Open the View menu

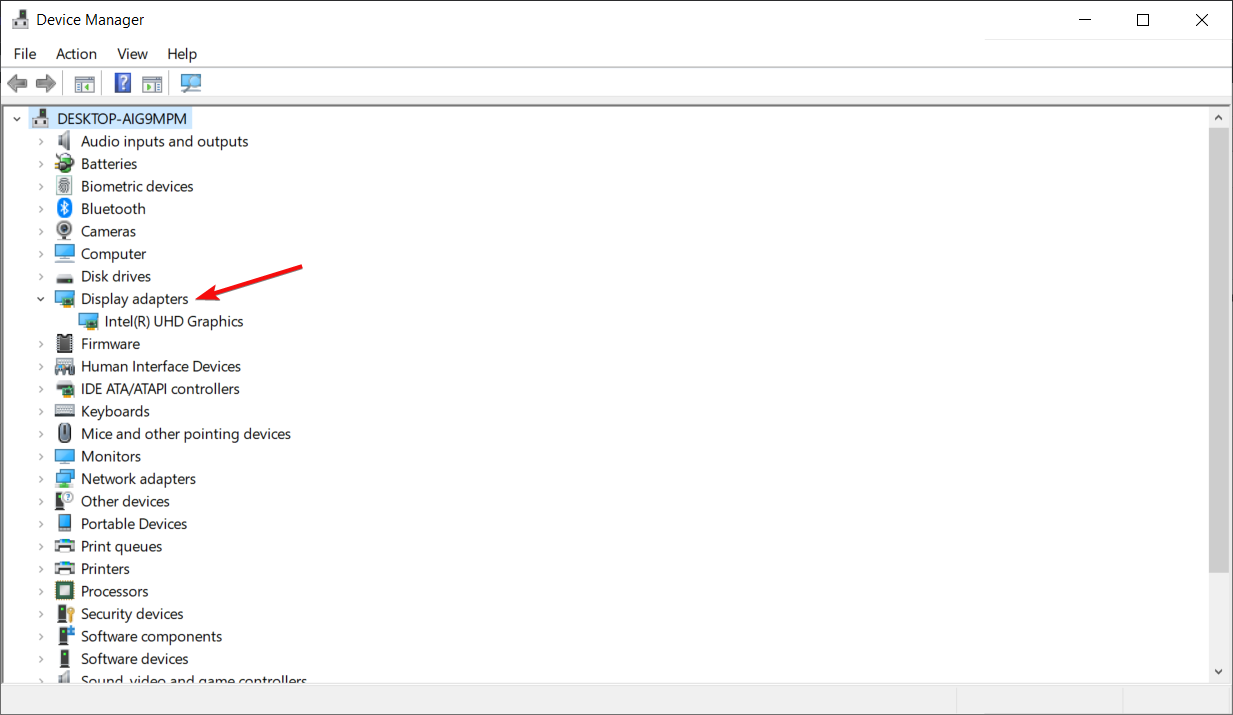click(x=132, y=53)
